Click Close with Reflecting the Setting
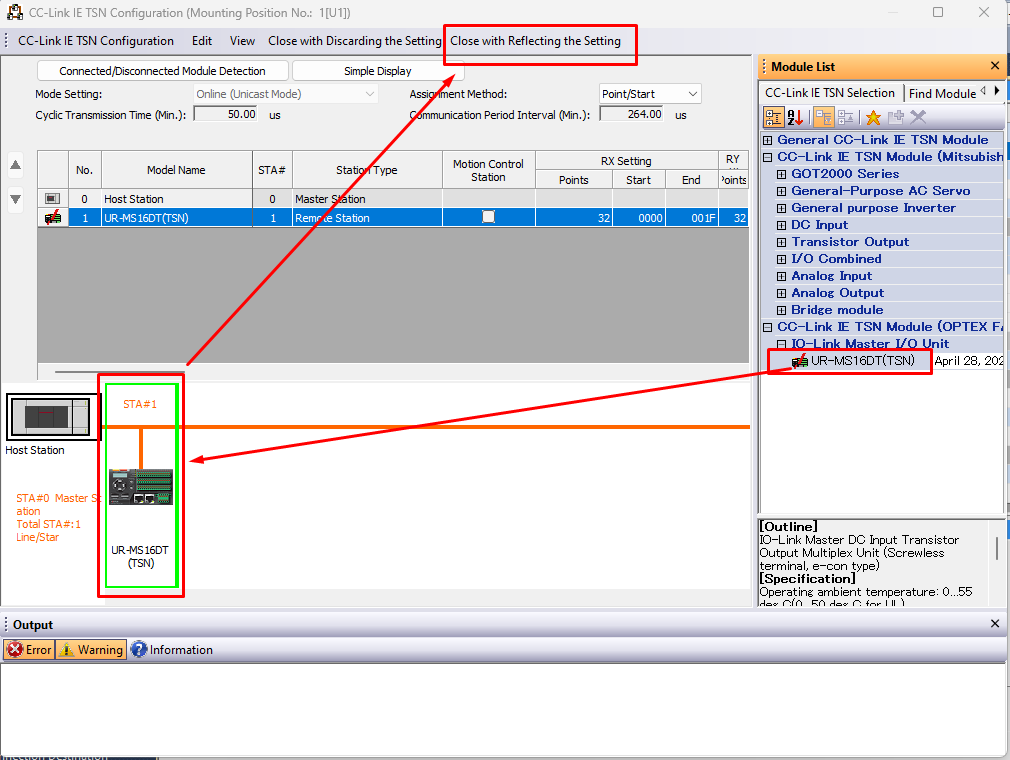 tap(535, 41)
